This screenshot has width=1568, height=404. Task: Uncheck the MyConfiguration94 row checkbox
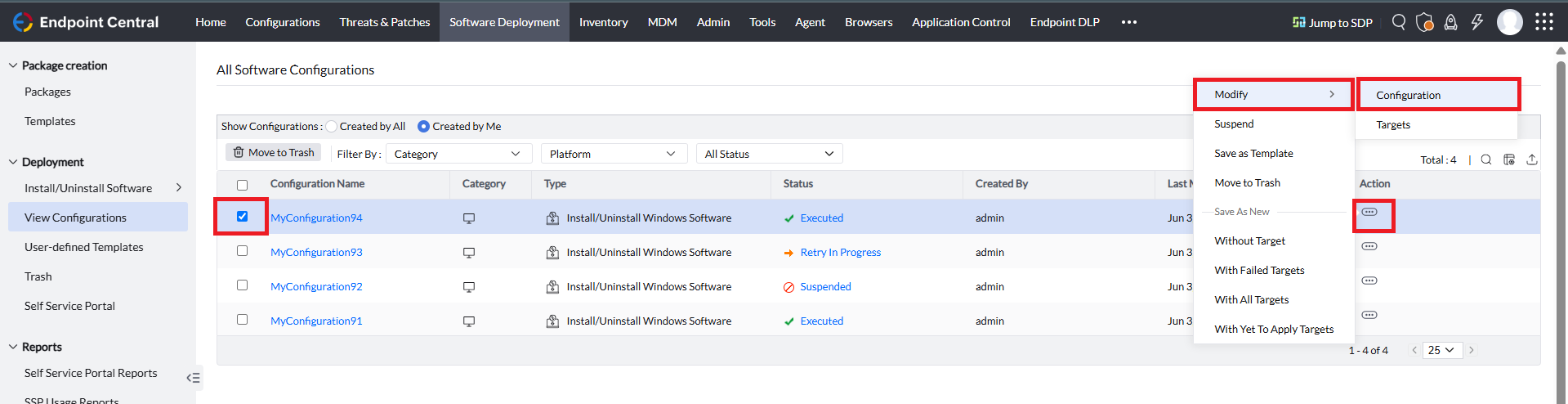(242, 217)
